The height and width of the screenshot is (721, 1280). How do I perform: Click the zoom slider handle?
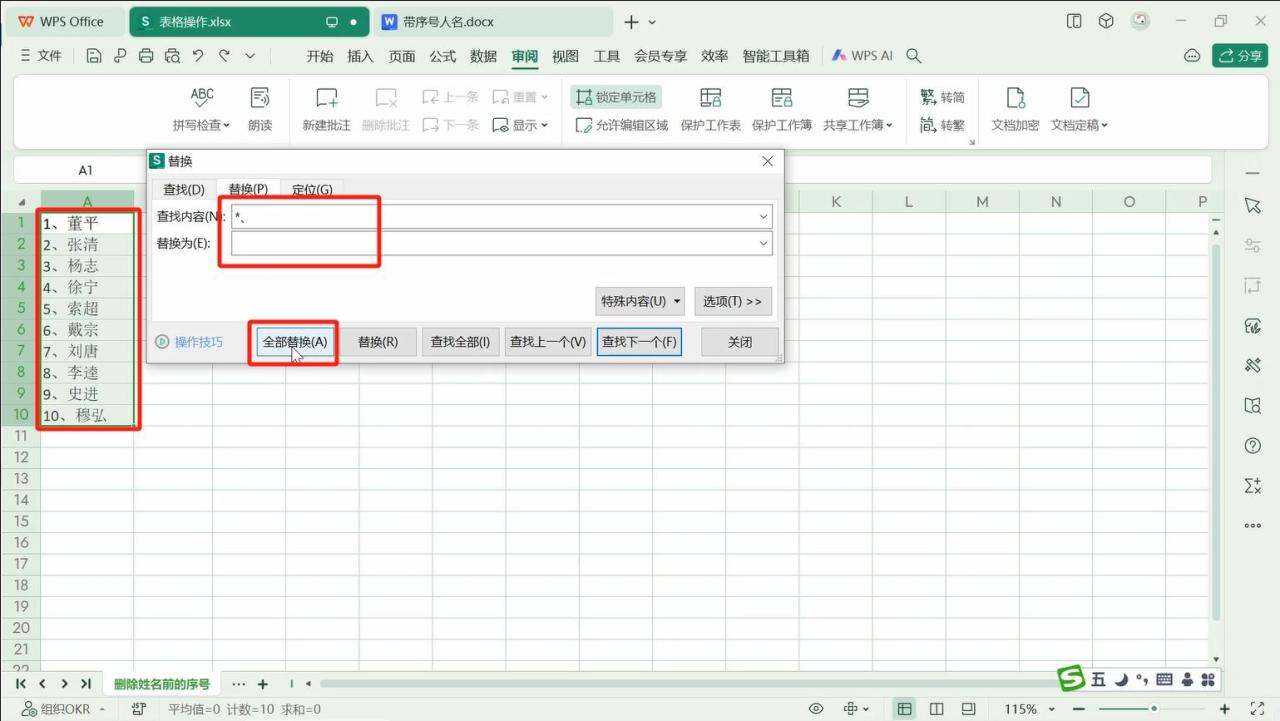tap(1154, 709)
